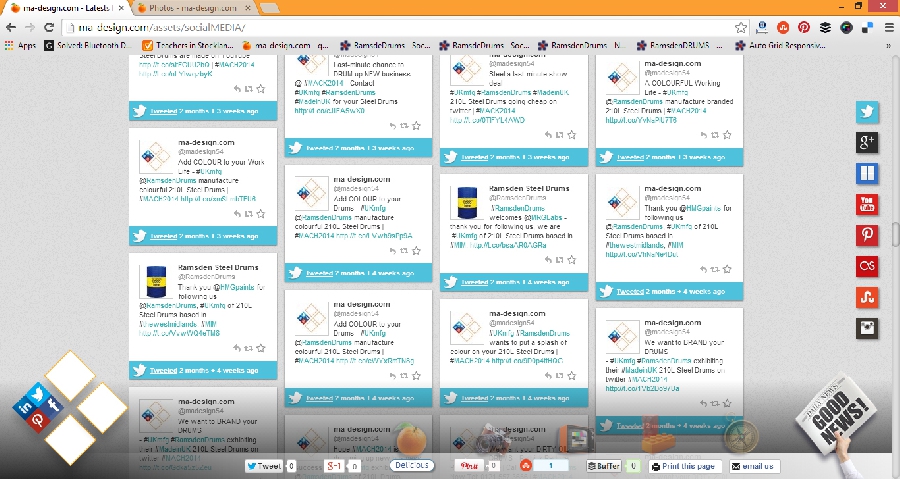Image resolution: width=900 pixels, height=479 pixels.
Task: Click the Print this page button
Action: [x=683, y=466]
